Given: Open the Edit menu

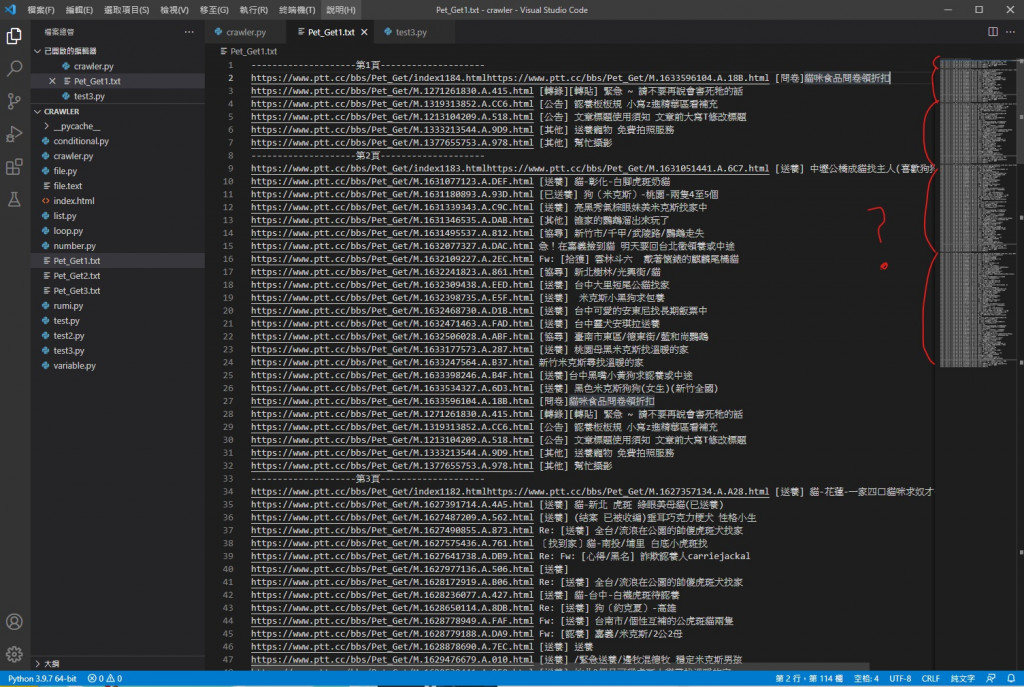Looking at the screenshot, I should click(x=79, y=10).
